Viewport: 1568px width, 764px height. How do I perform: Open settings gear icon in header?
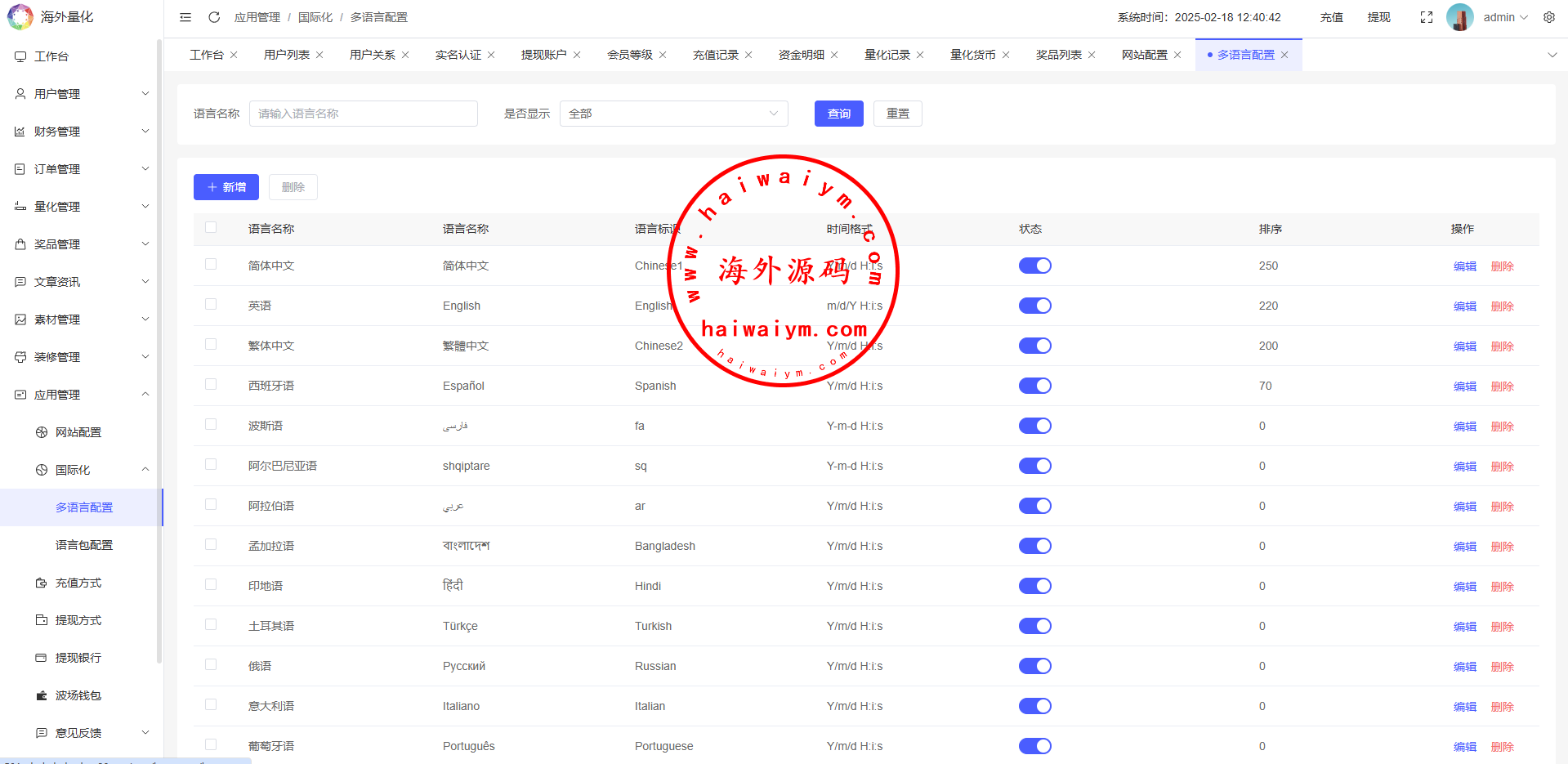(x=1549, y=17)
